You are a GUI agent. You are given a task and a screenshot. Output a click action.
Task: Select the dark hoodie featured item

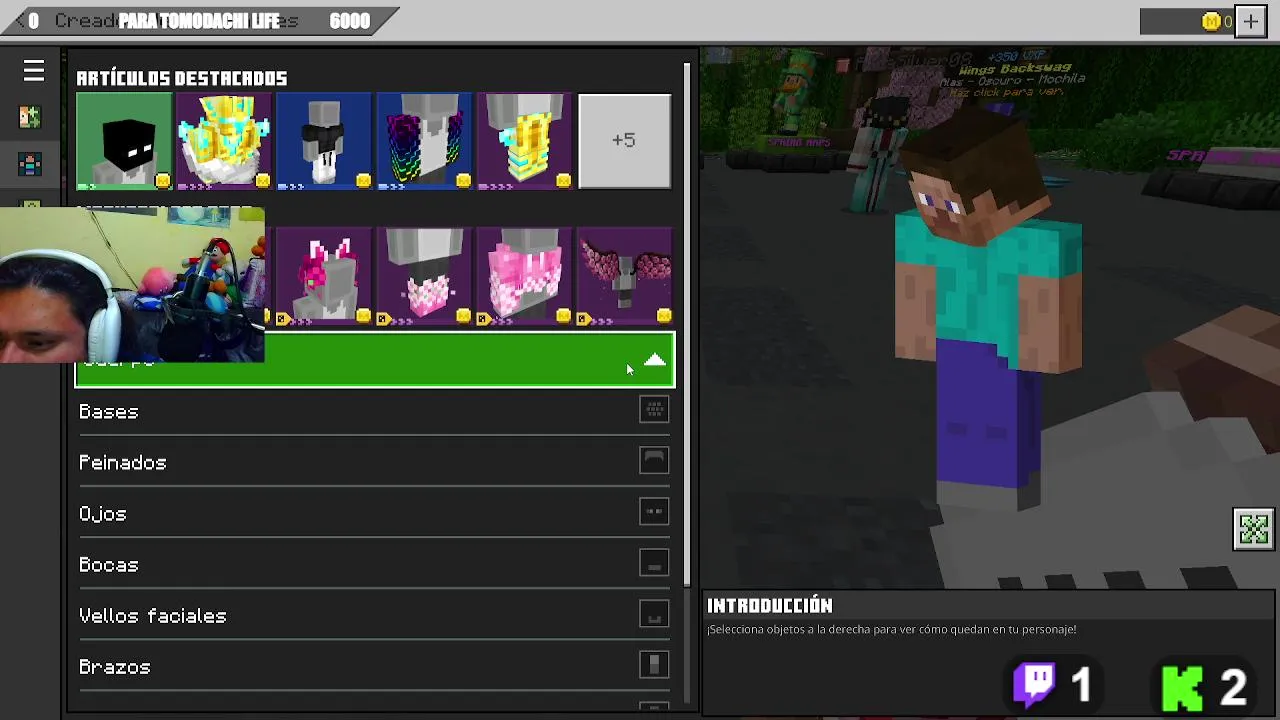(x=324, y=141)
